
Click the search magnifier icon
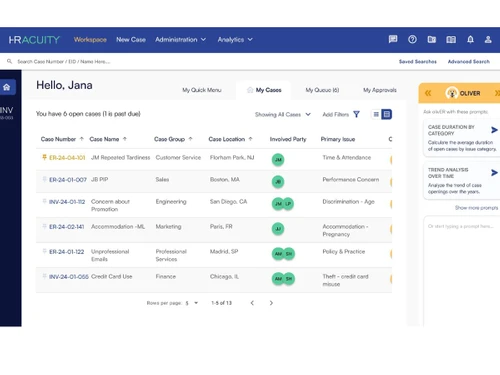(x=9, y=61)
